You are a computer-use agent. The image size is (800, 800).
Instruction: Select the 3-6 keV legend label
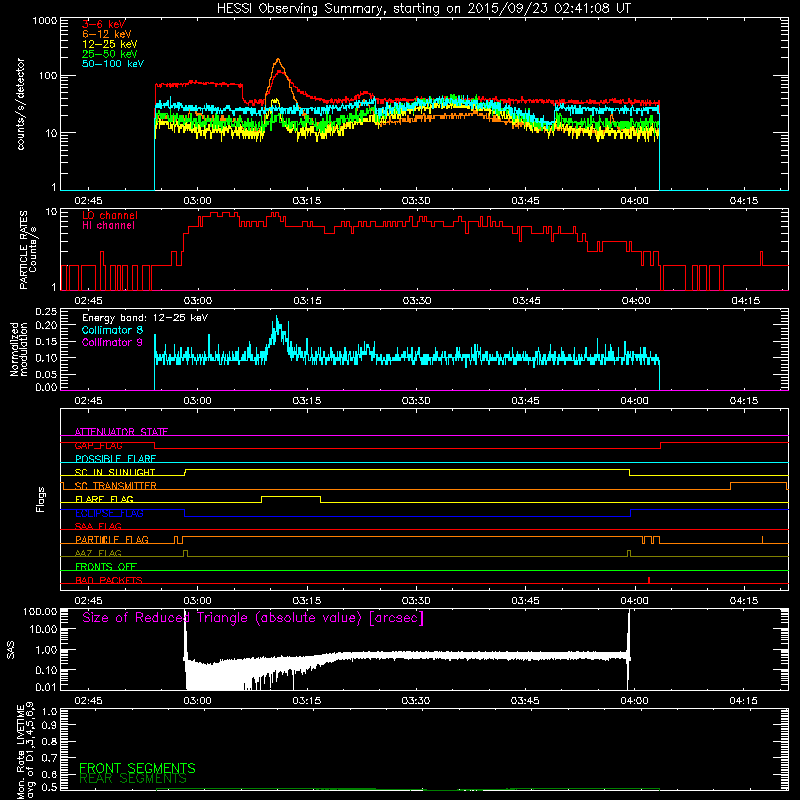pos(103,24)
